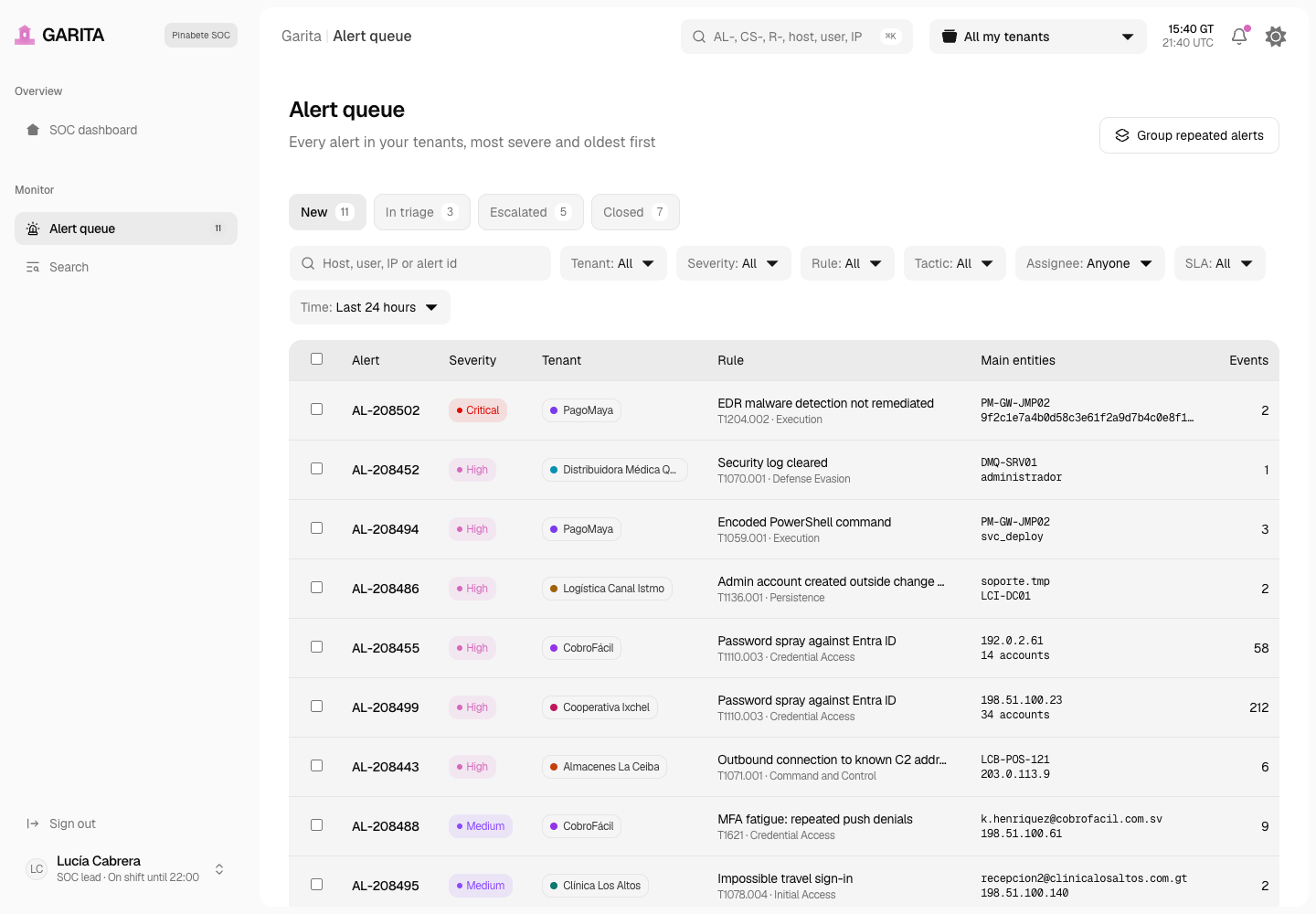Screen dimensions: 1316x914
Task: Click the PagoMaya tenant chip on AL-208494
Action: 581,529
